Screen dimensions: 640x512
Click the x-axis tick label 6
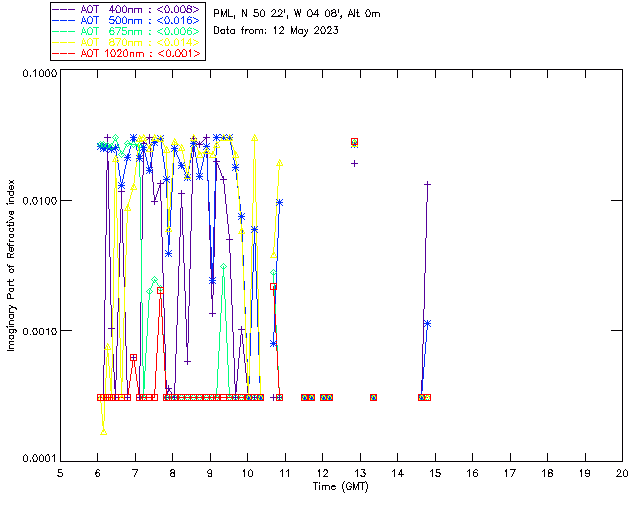(98, 473)
